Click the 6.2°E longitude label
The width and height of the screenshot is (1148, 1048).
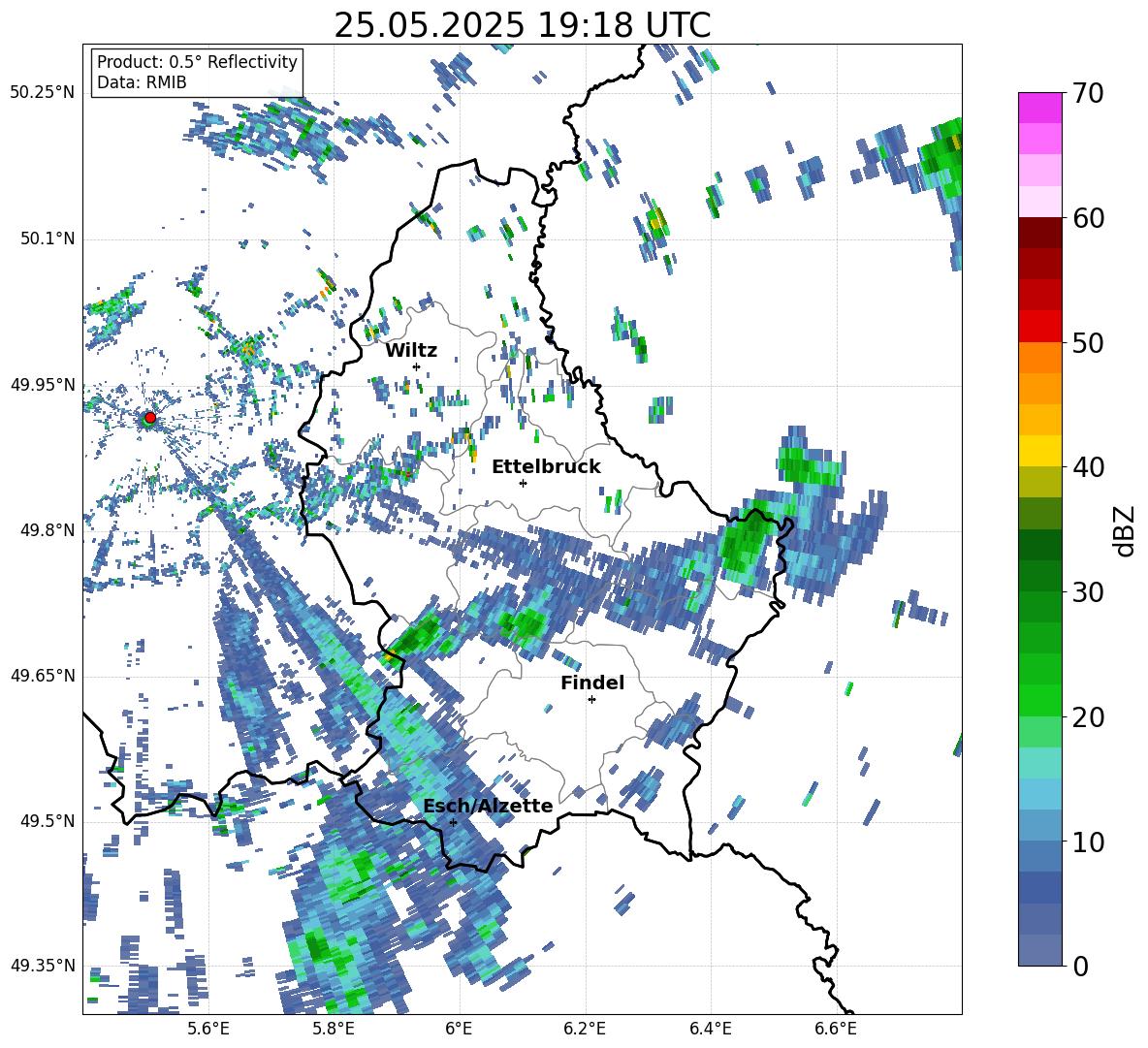(x=585, y=1029)
